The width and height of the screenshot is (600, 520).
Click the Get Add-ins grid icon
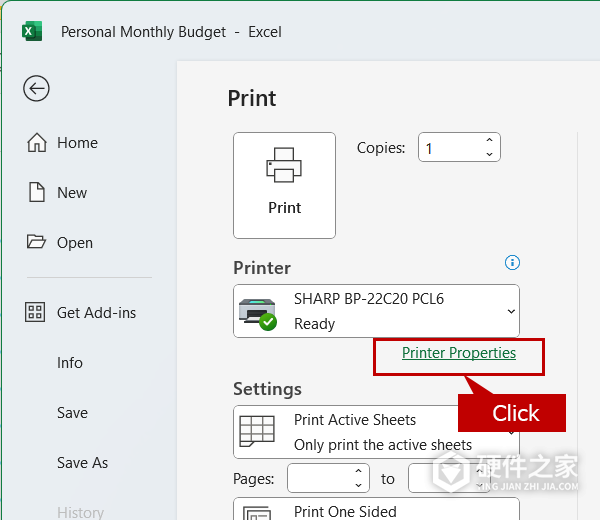[x=35, y=312]
